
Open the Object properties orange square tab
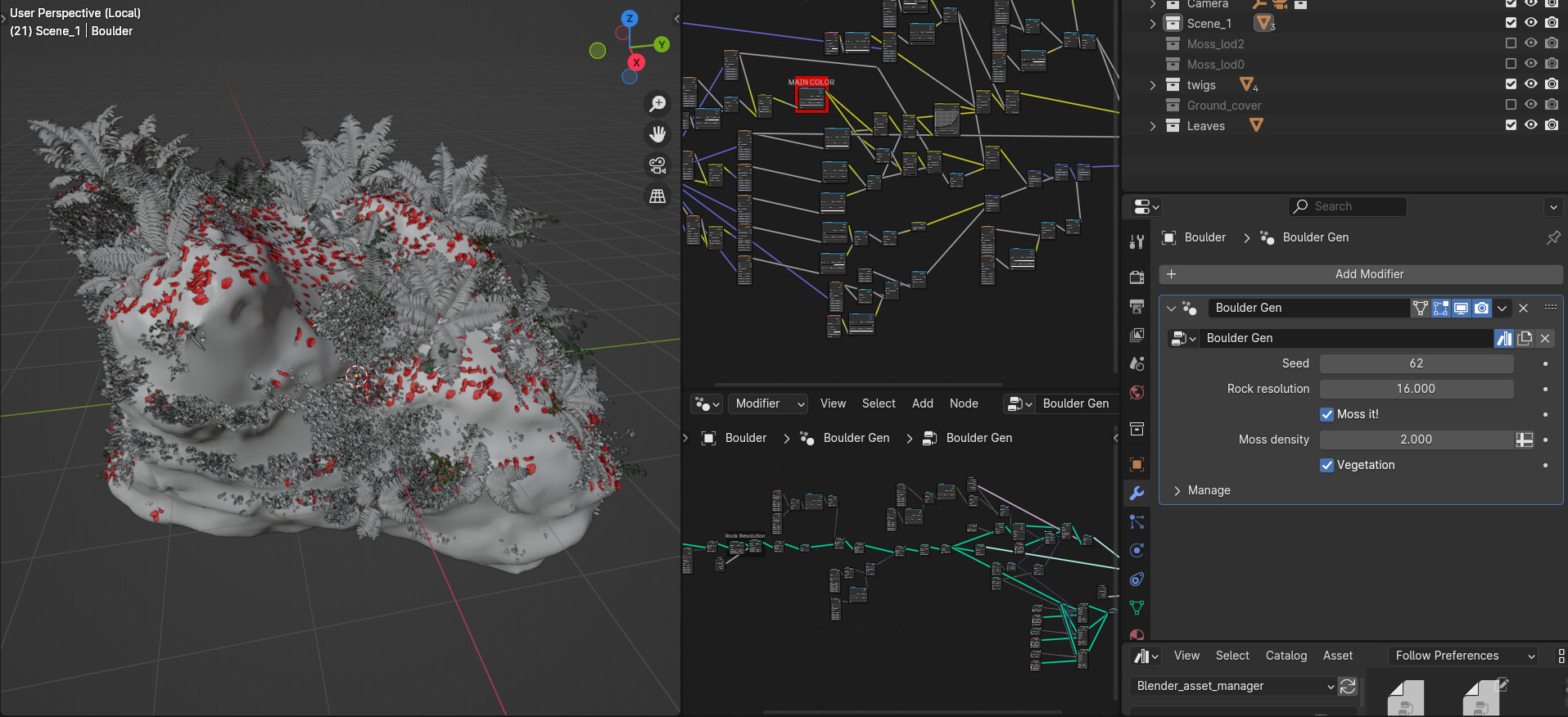tap(1136, 465)
